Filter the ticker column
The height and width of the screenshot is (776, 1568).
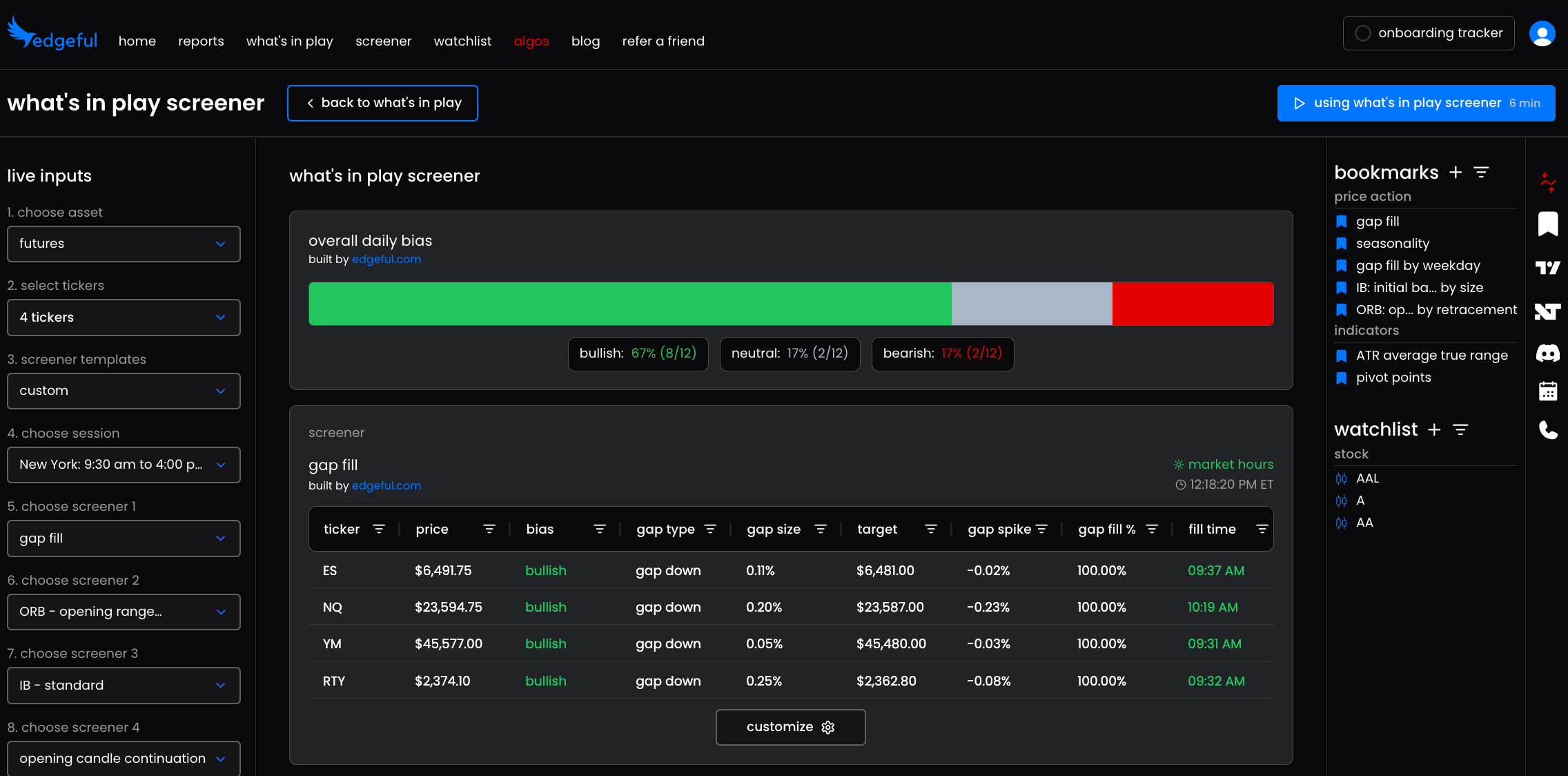379,529
